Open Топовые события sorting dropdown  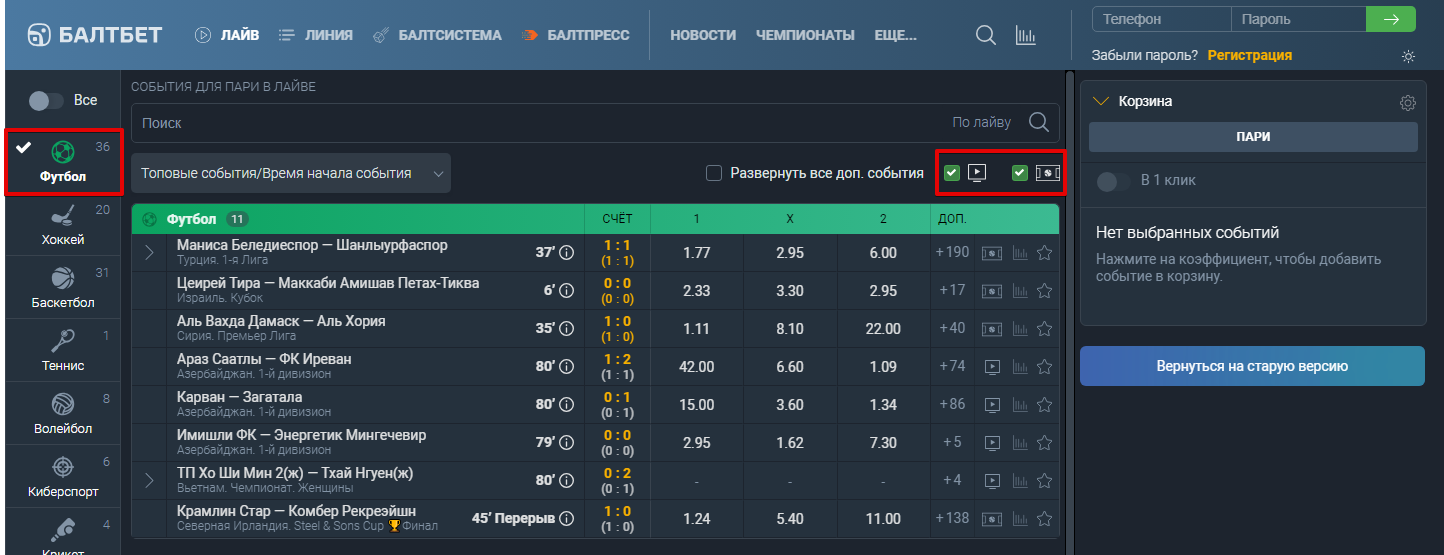[291, 173]
